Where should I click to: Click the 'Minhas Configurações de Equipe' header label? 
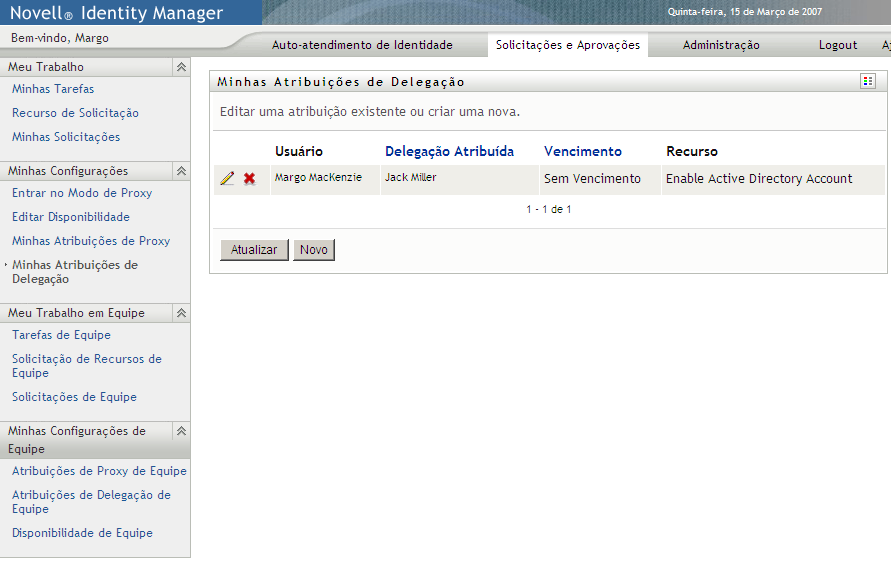tap(77, 440)
